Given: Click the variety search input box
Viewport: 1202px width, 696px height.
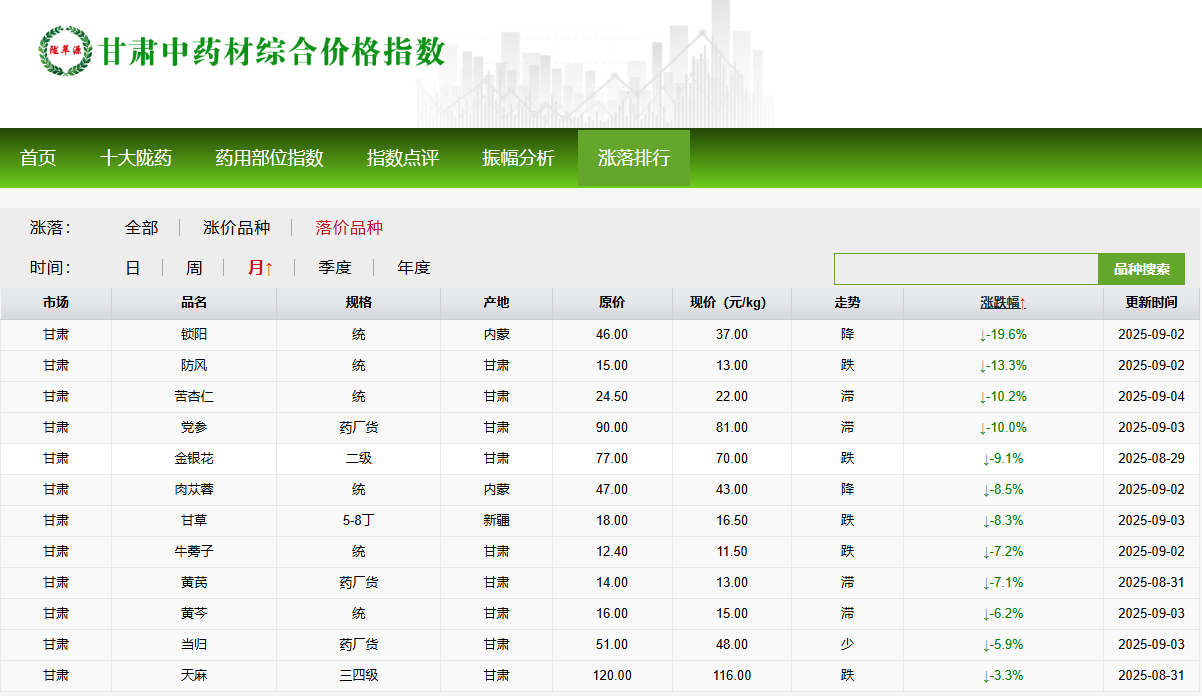Looking at the screenshot, I should click(x=965, y=269).
